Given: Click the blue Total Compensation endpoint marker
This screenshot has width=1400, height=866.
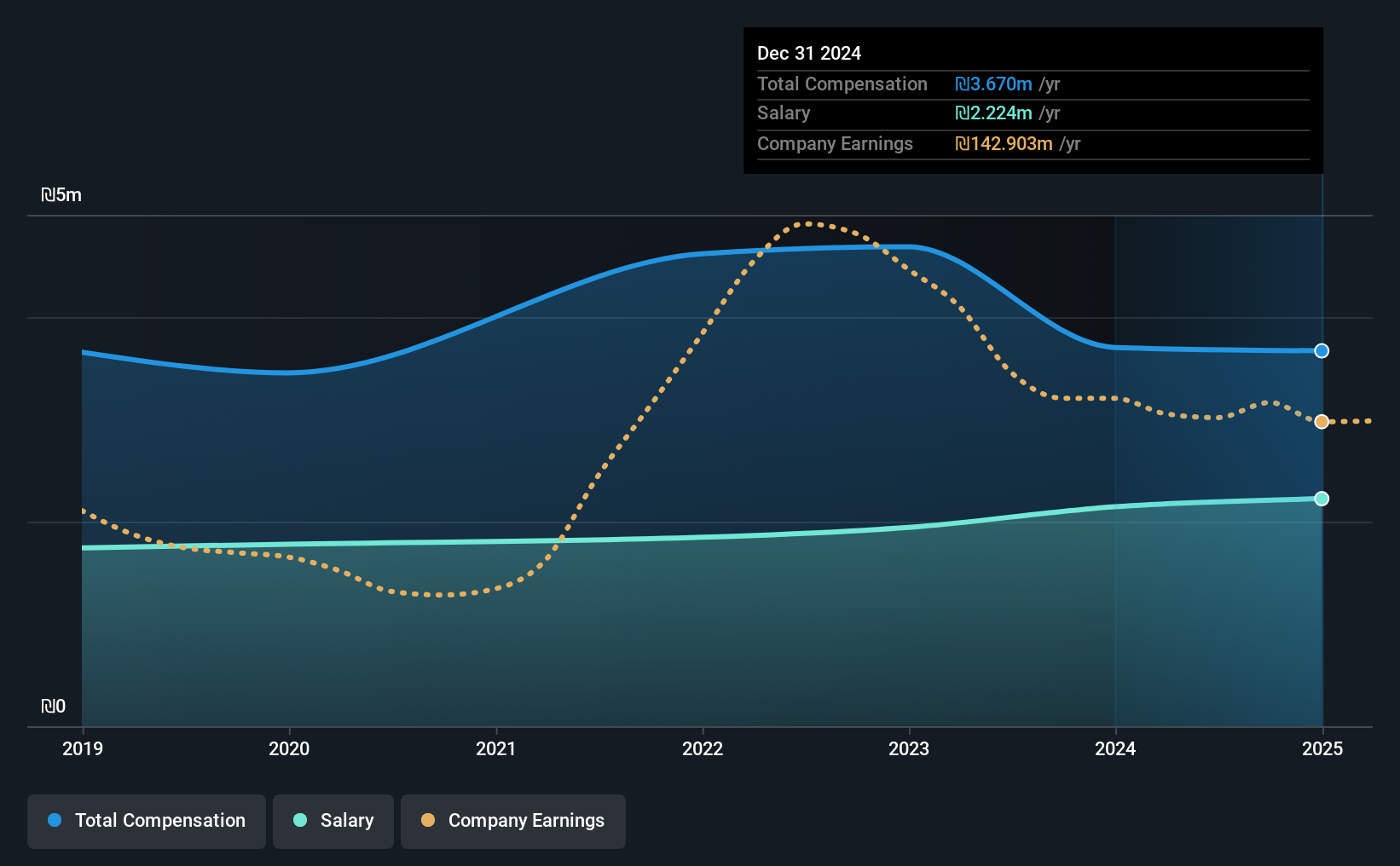Looking at the screenshot, I should 1322,351.
